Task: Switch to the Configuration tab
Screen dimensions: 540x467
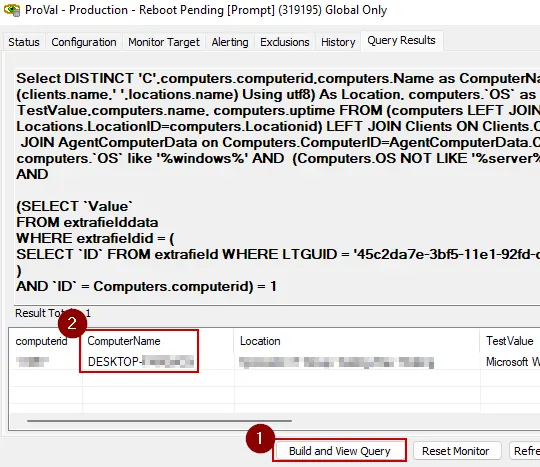Action: [84, 42]
